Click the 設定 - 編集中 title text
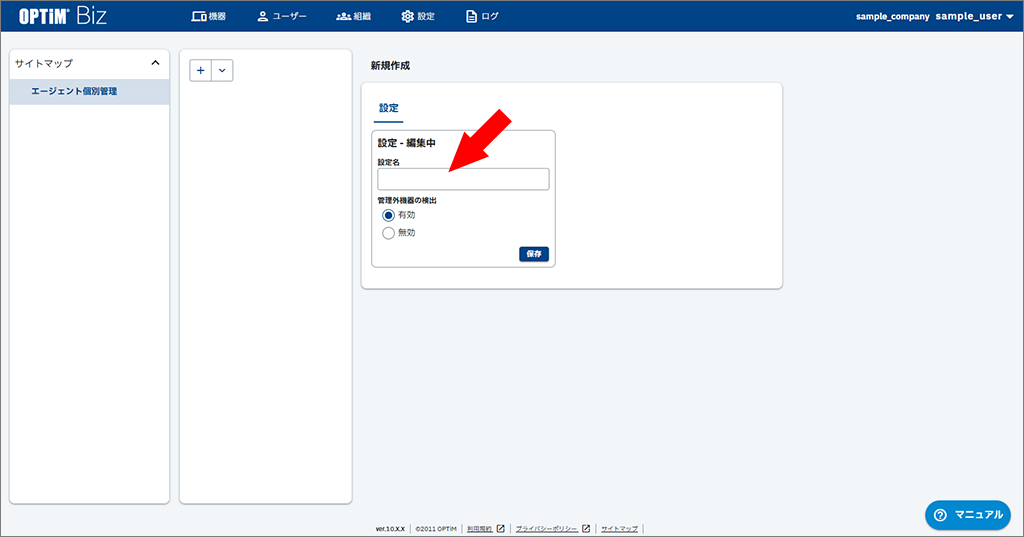Screen dimensions: 1024x537 pyautogui.click(x=406, y=143)
